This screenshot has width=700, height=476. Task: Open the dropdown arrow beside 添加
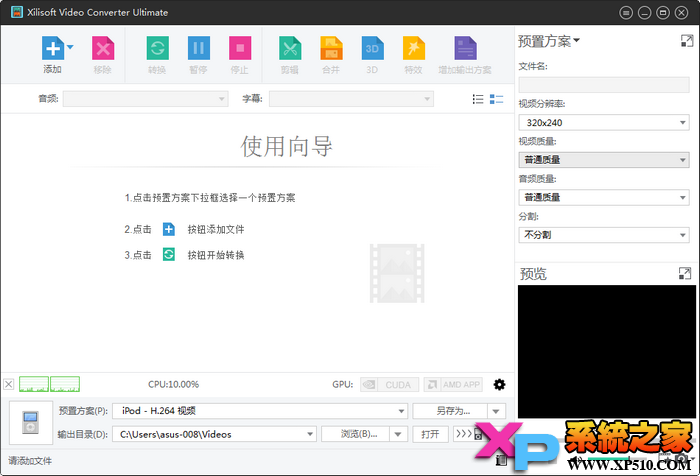(70, 46)
